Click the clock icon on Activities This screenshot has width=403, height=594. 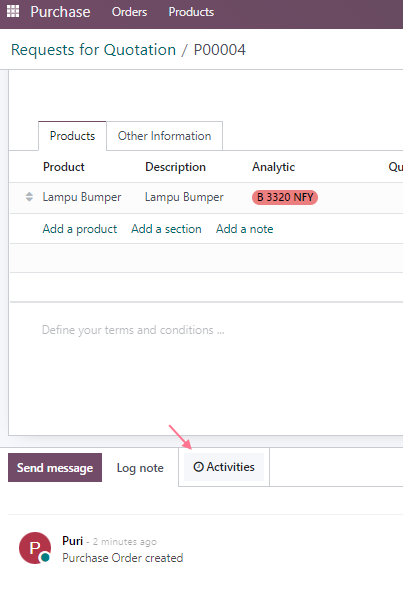[x=198, y=467]
